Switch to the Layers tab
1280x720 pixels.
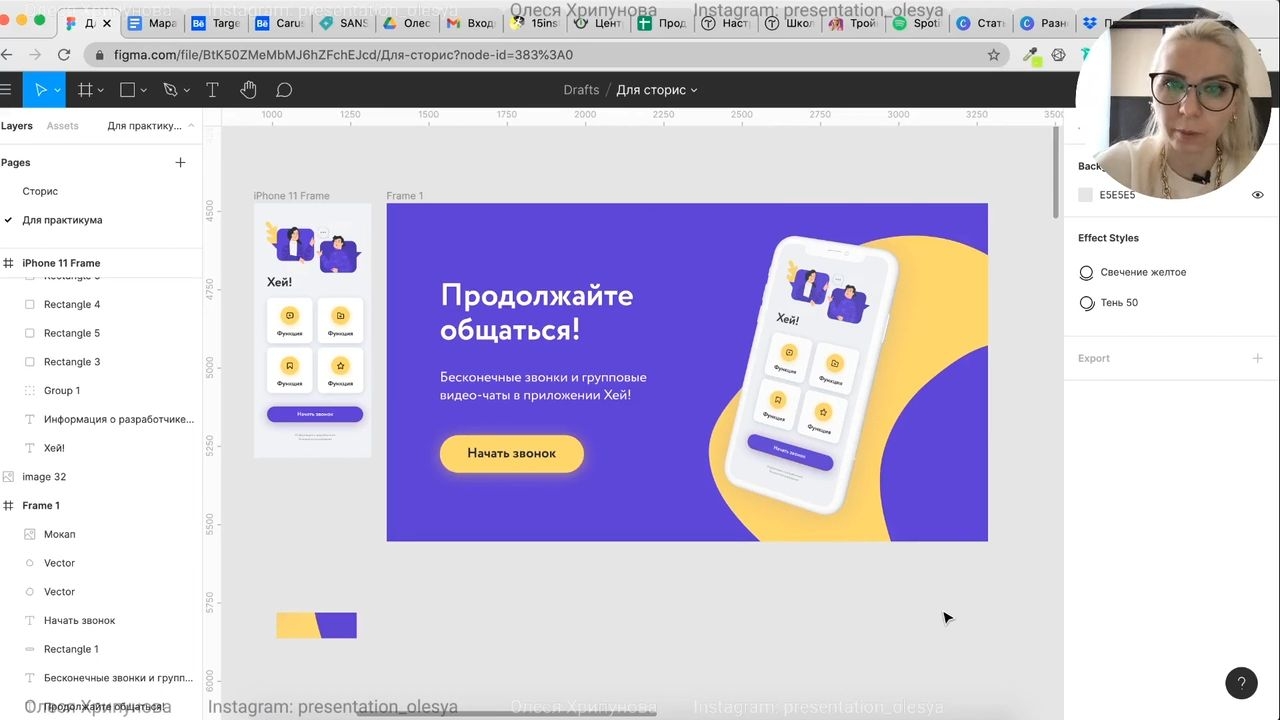(17, 126)
